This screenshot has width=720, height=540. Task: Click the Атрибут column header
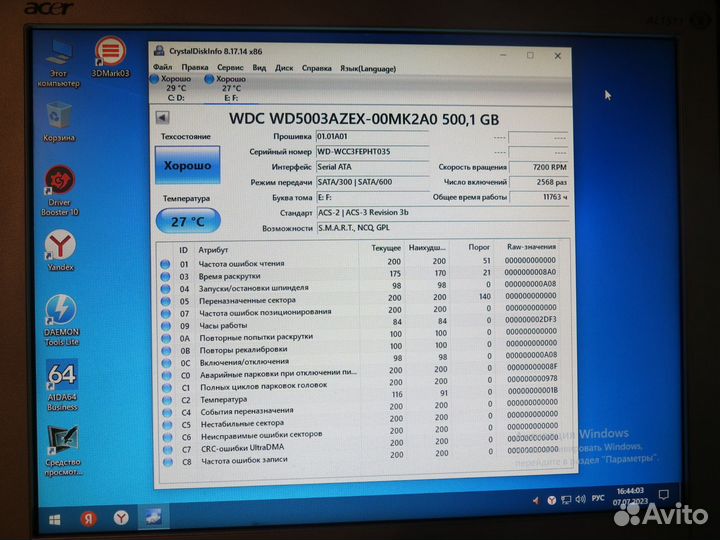coord(213,250)
